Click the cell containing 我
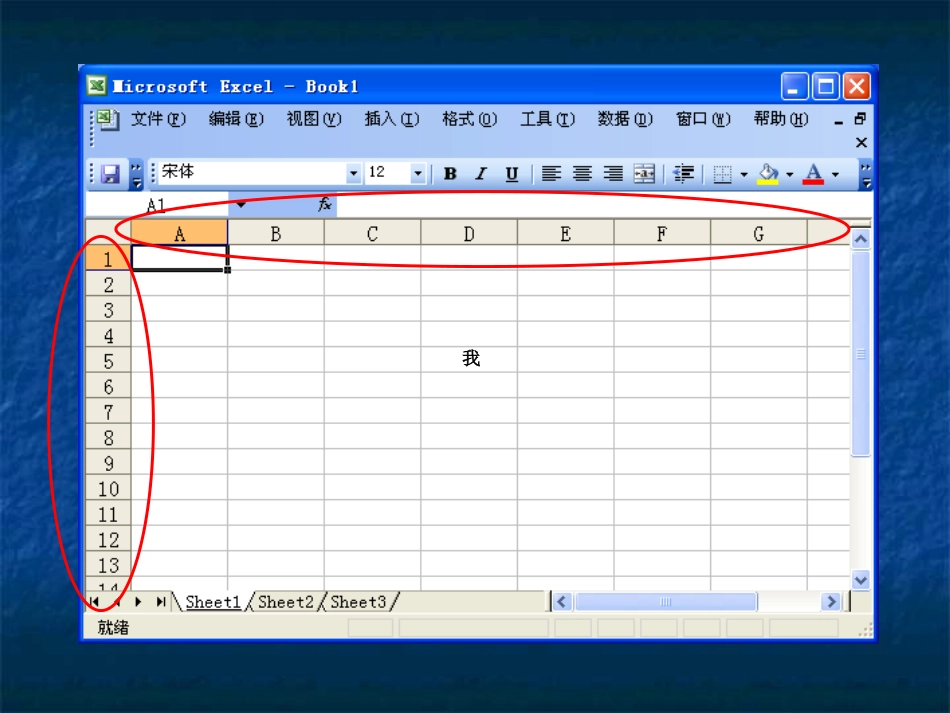The image size is (950, 713). [x=469, y=360]
